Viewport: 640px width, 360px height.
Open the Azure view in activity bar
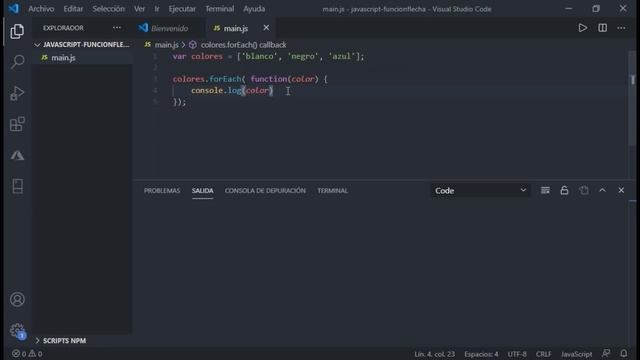click(x=17, y=155)
